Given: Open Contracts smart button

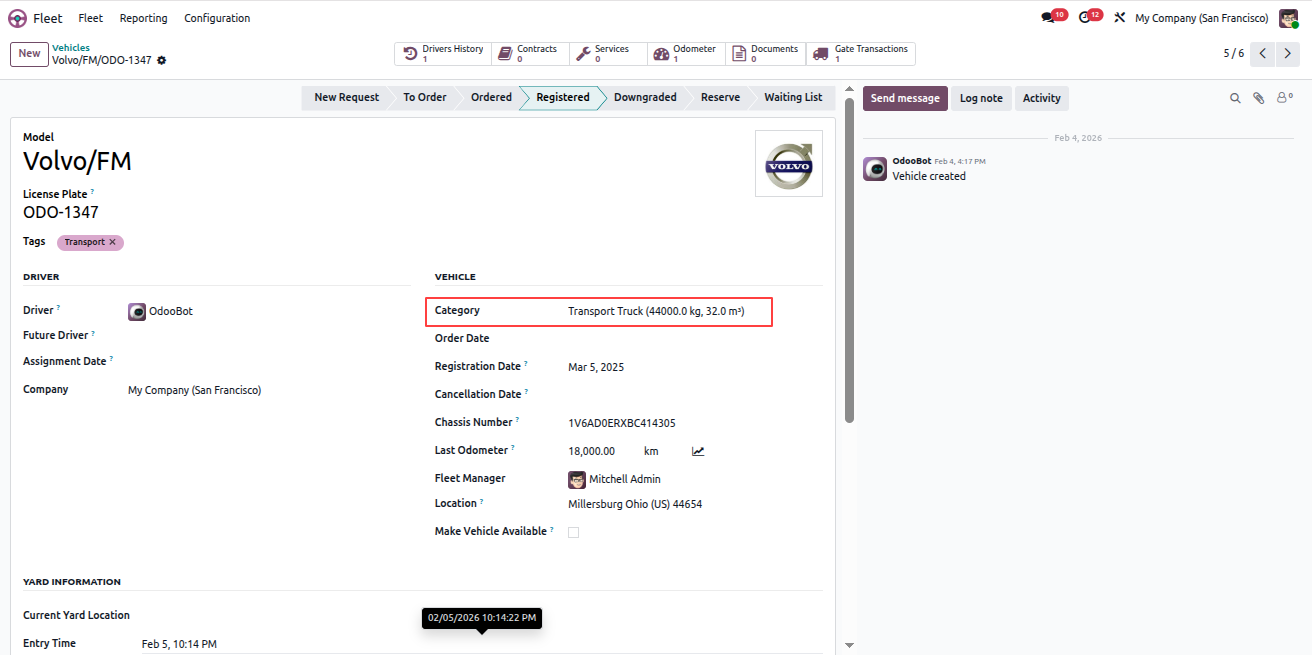Looking at the screenshot, I should point(530,54).
